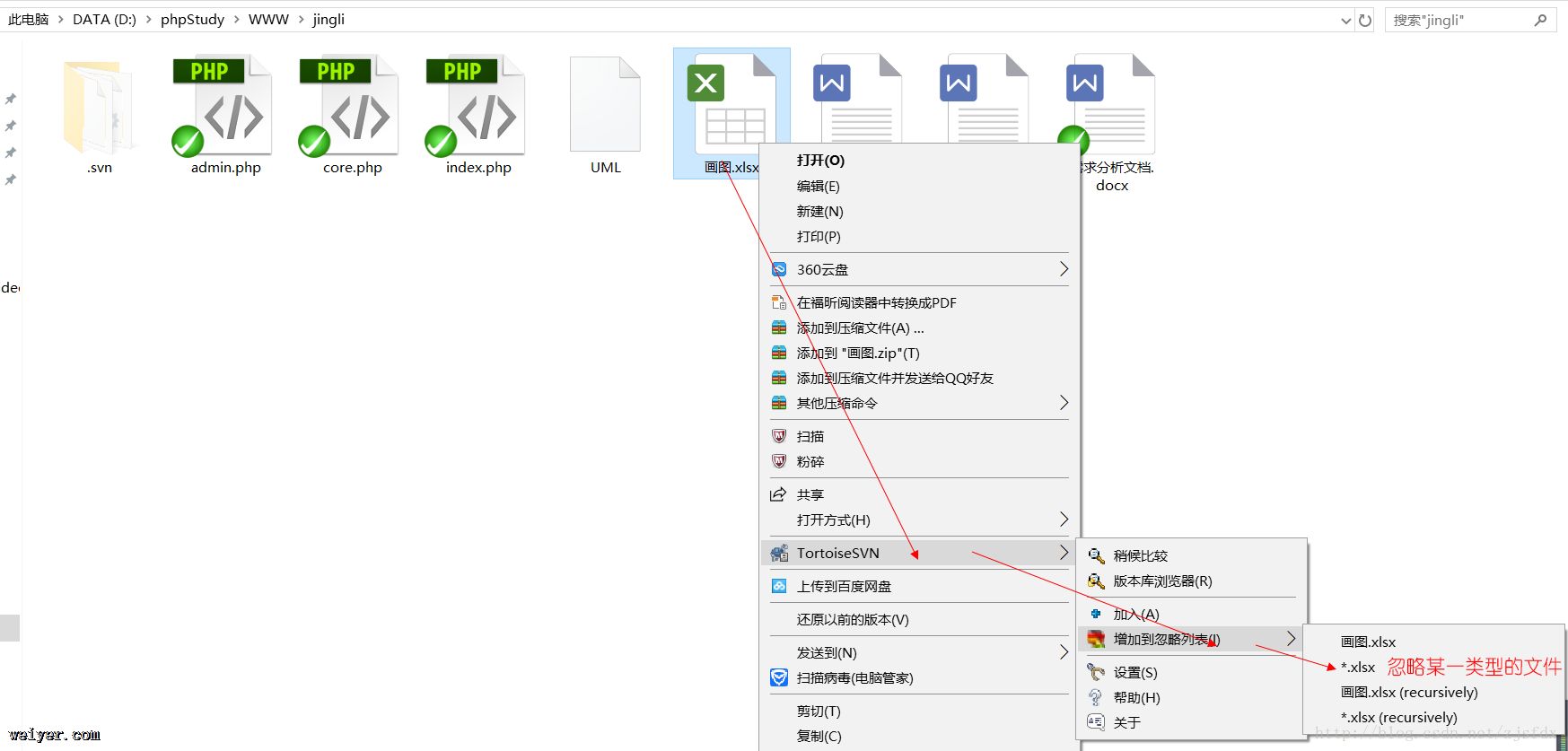
Task: Click the Foxit PDF convert icon
Action: 779,302
